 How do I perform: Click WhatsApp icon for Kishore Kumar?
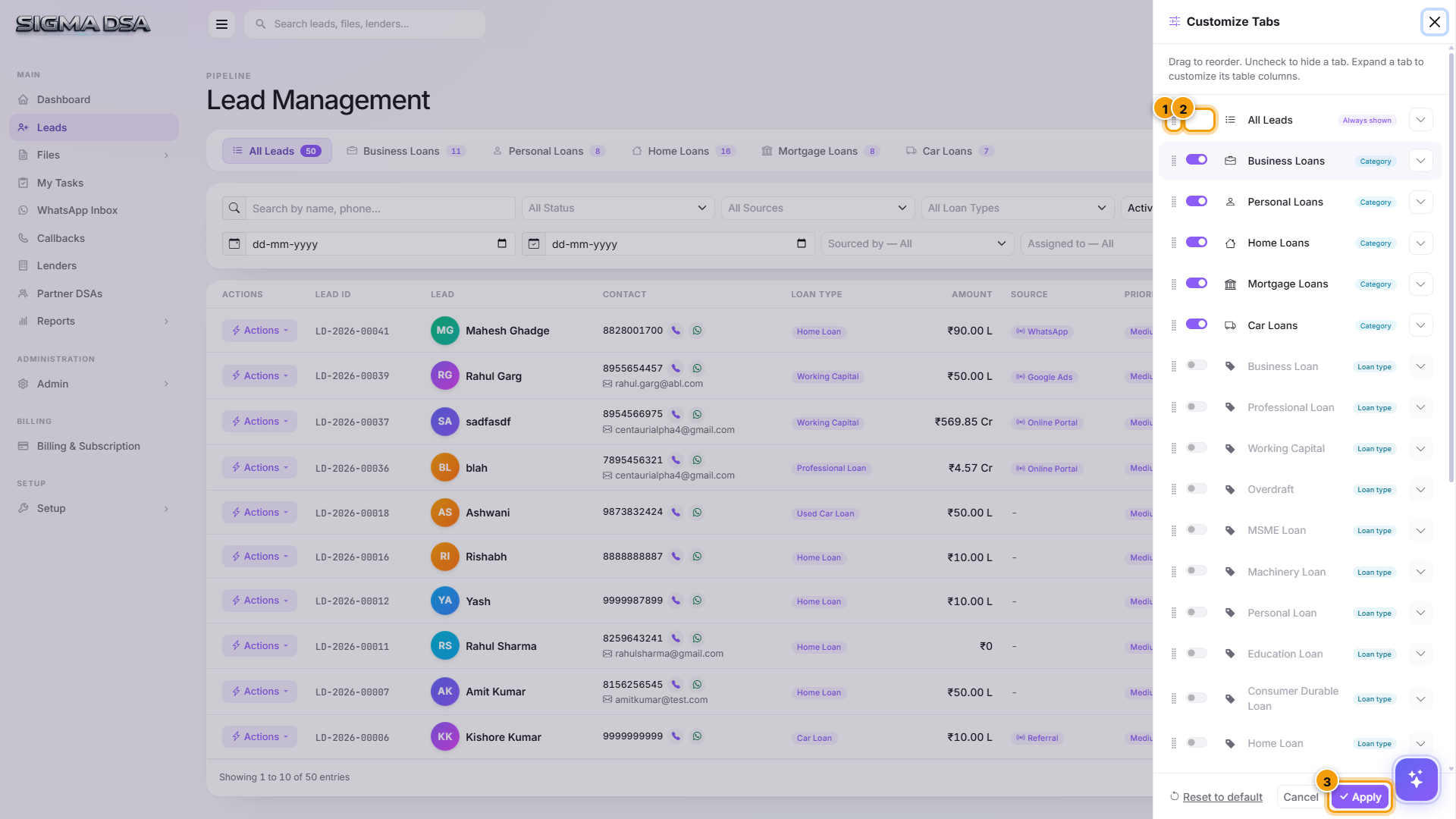[697, 736]
